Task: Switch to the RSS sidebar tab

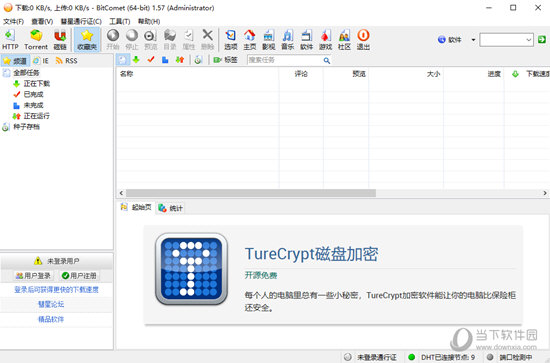Action: coord(66,61)
